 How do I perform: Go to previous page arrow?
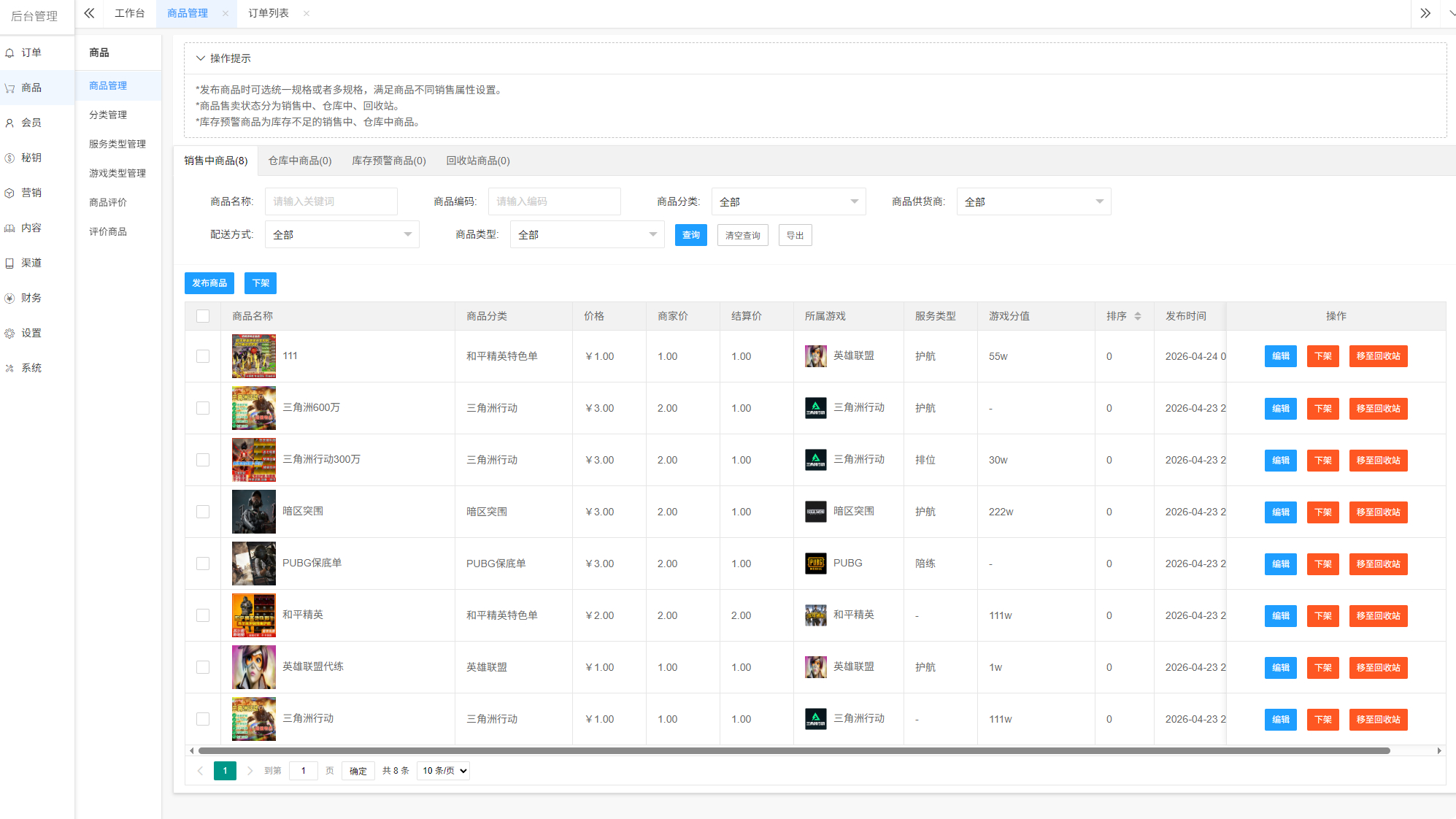click(x=200, y=771)
